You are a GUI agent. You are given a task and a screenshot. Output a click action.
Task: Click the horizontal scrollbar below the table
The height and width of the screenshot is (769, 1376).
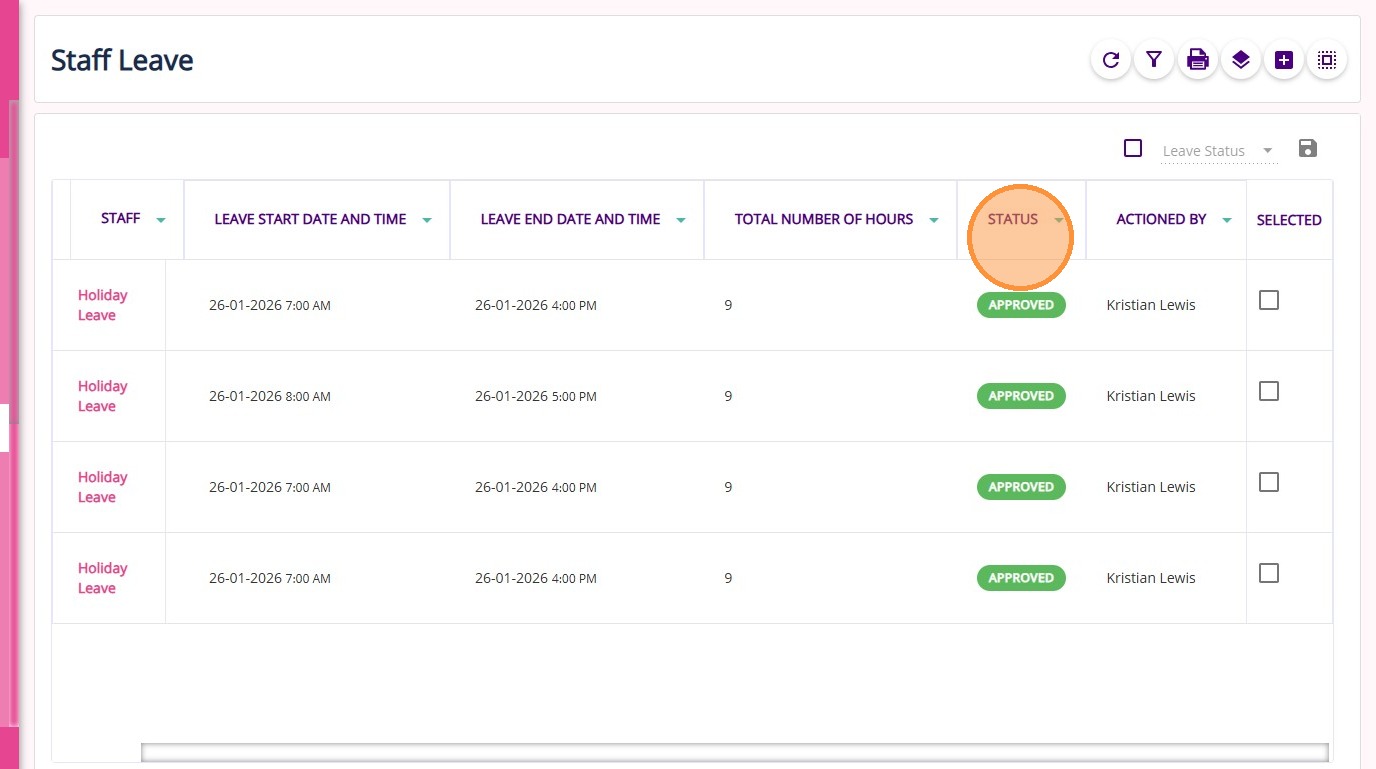(734, 752)
